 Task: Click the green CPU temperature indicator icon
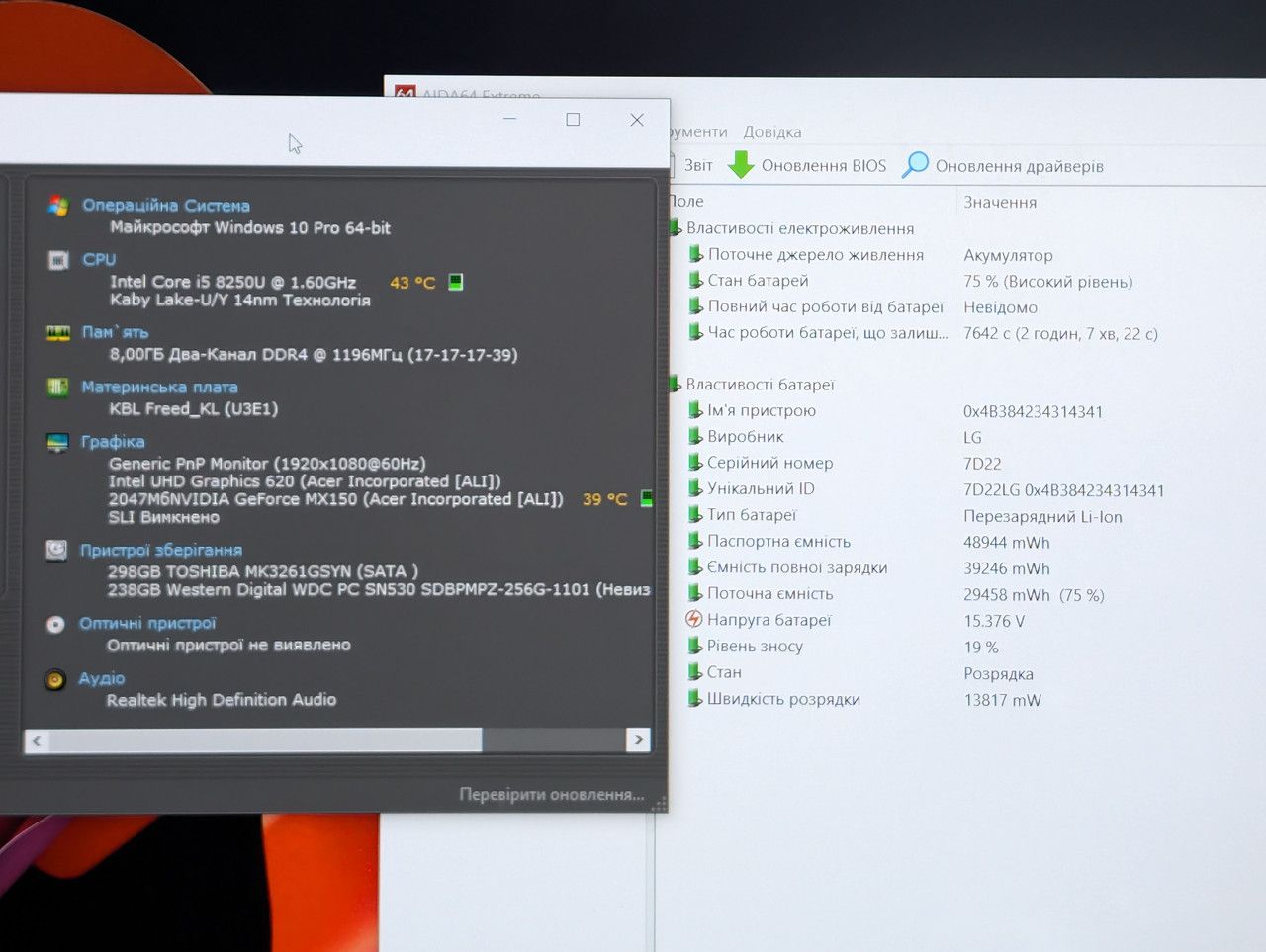[x=455, y=282]
